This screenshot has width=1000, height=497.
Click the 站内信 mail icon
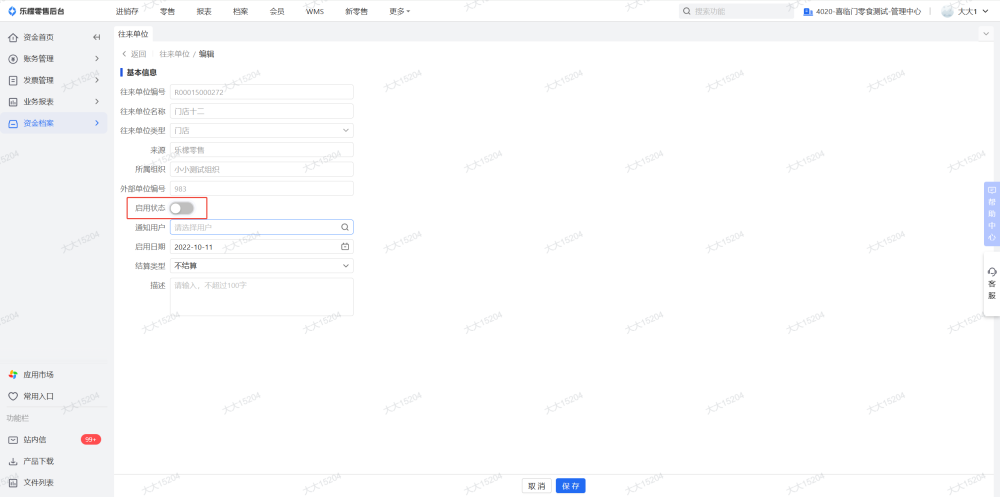pos(12,440)
